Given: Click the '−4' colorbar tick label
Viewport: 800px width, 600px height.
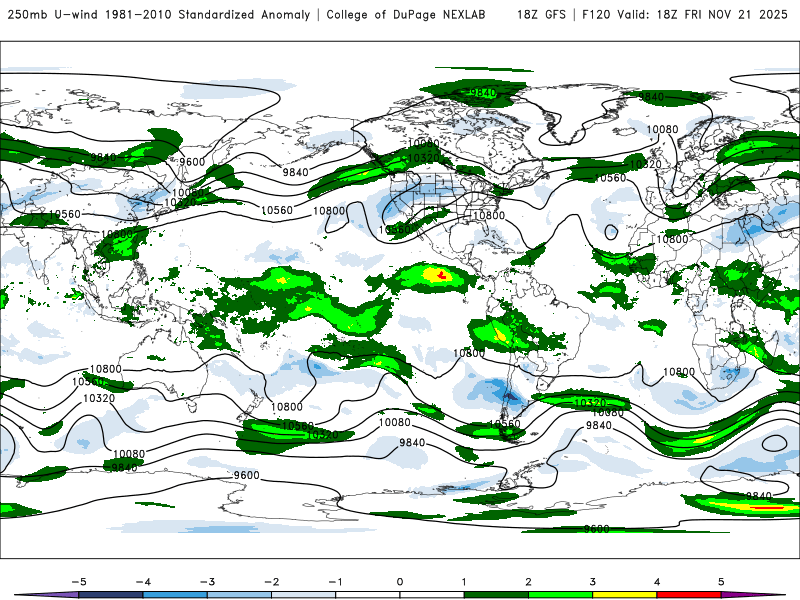Looking at the screenshot, I should (143, 582).
